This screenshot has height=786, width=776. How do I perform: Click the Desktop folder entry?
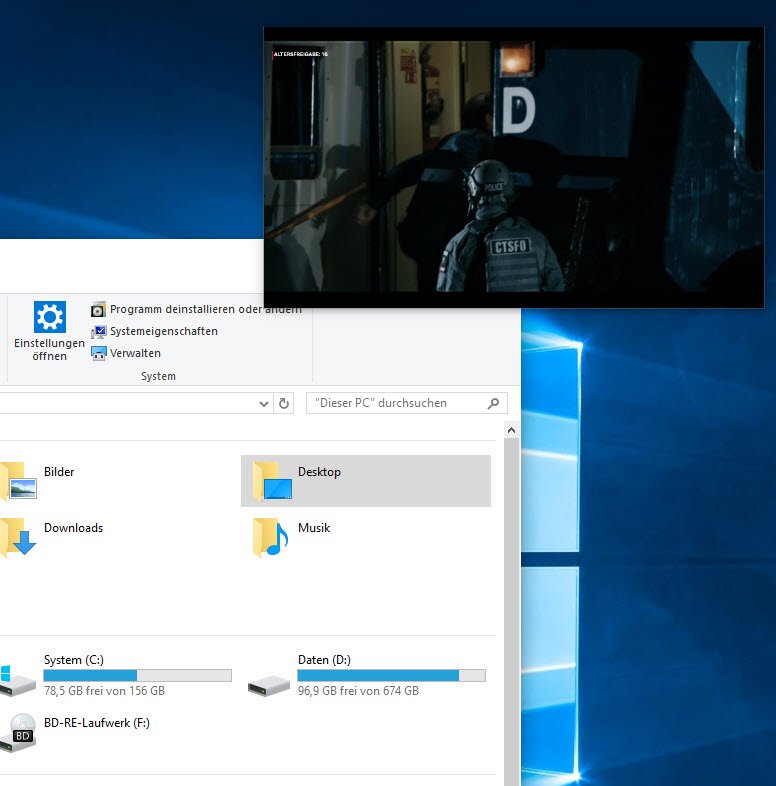pos(319,473)
